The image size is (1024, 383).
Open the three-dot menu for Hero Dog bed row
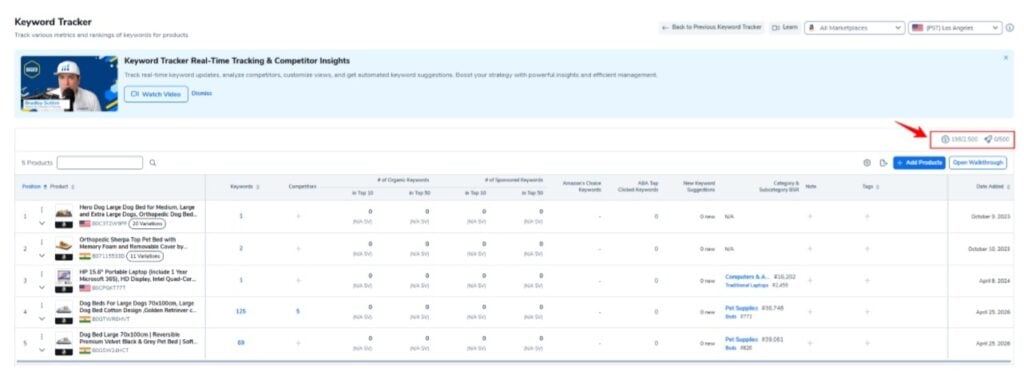tap(42, 210)
